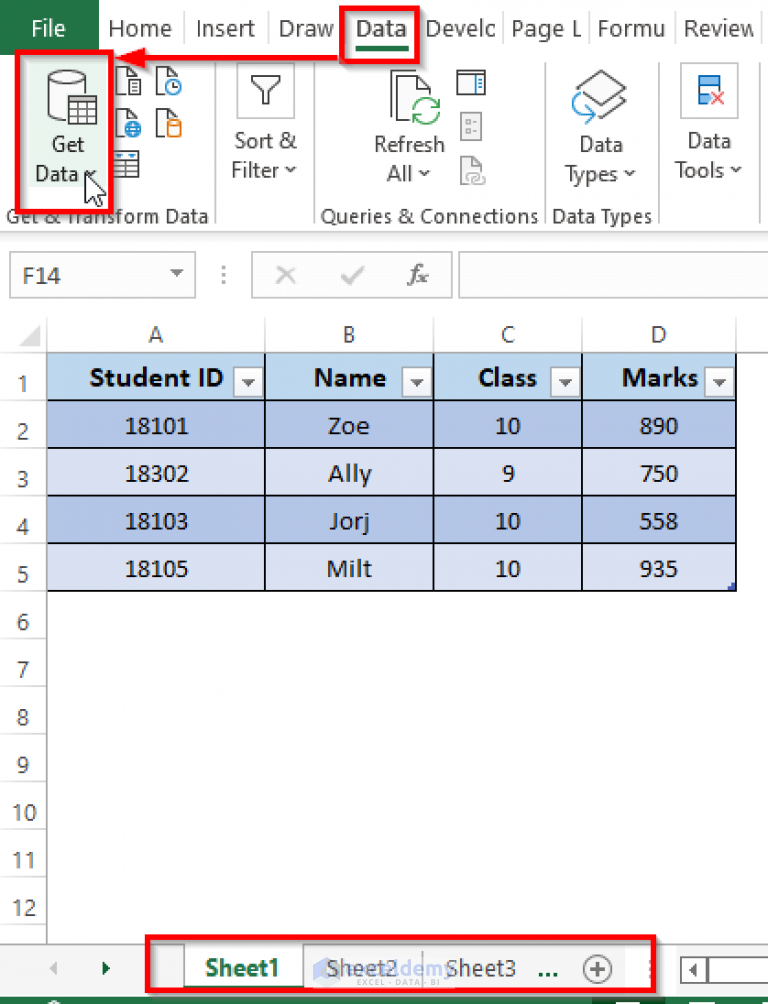Click the Insert Function fx button
The image size is (768, 1004).
418,275
